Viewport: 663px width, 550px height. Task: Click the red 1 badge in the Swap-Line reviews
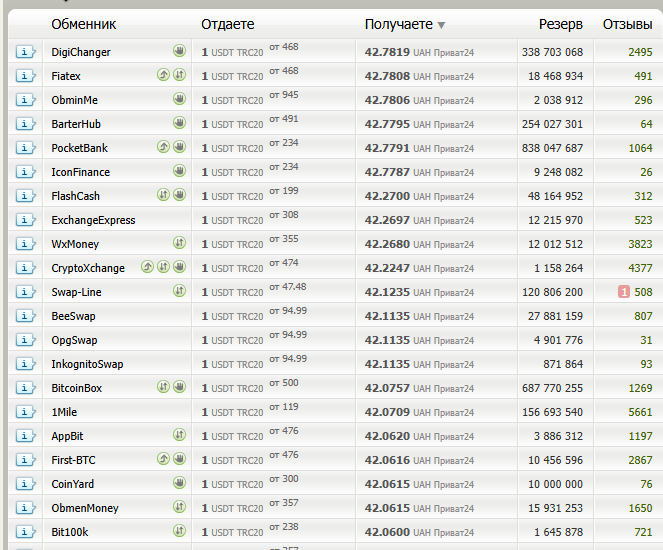pyautogui.click(x=624, y=292)
